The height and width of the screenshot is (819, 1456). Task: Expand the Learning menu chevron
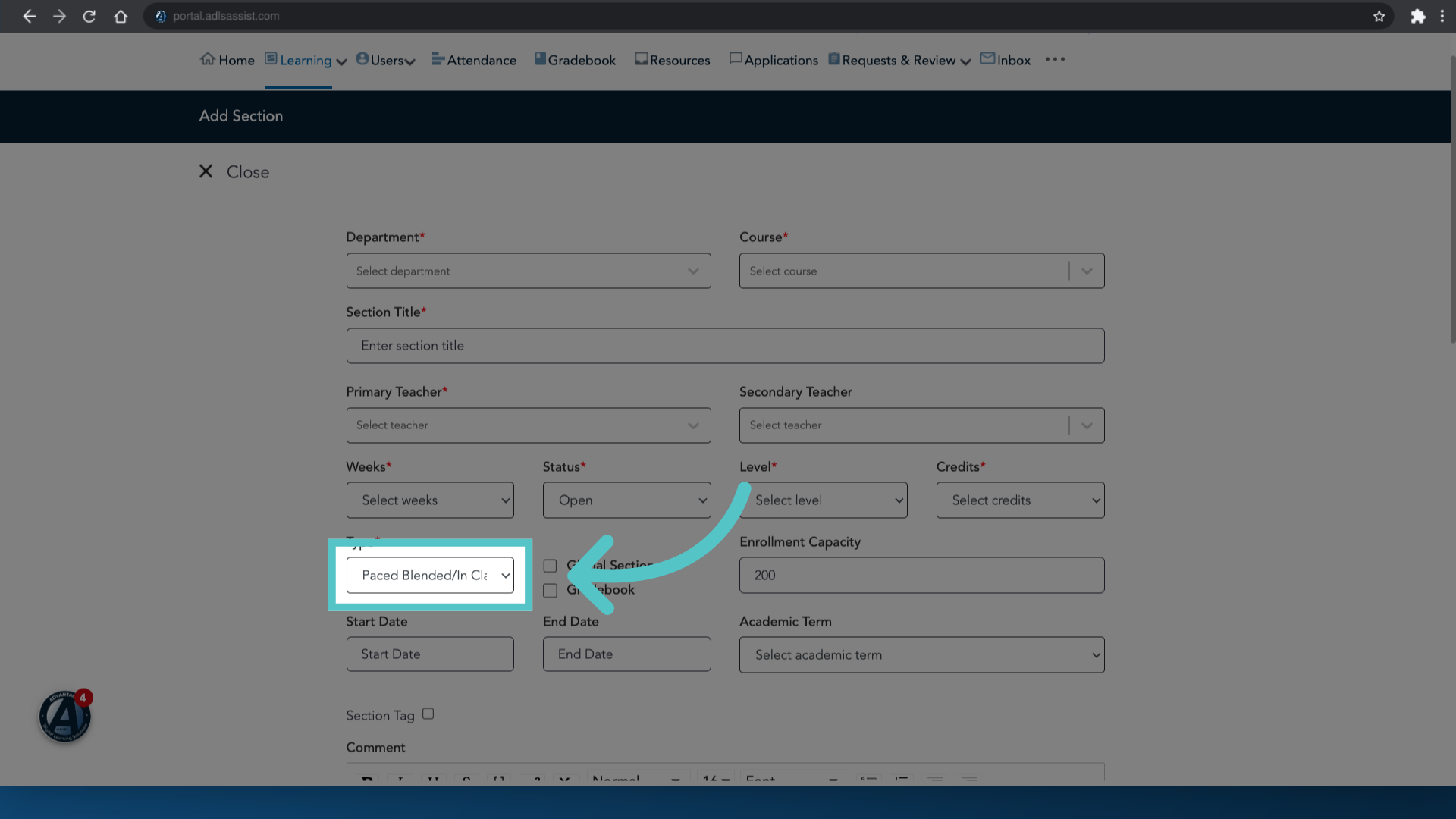(341, 62)
